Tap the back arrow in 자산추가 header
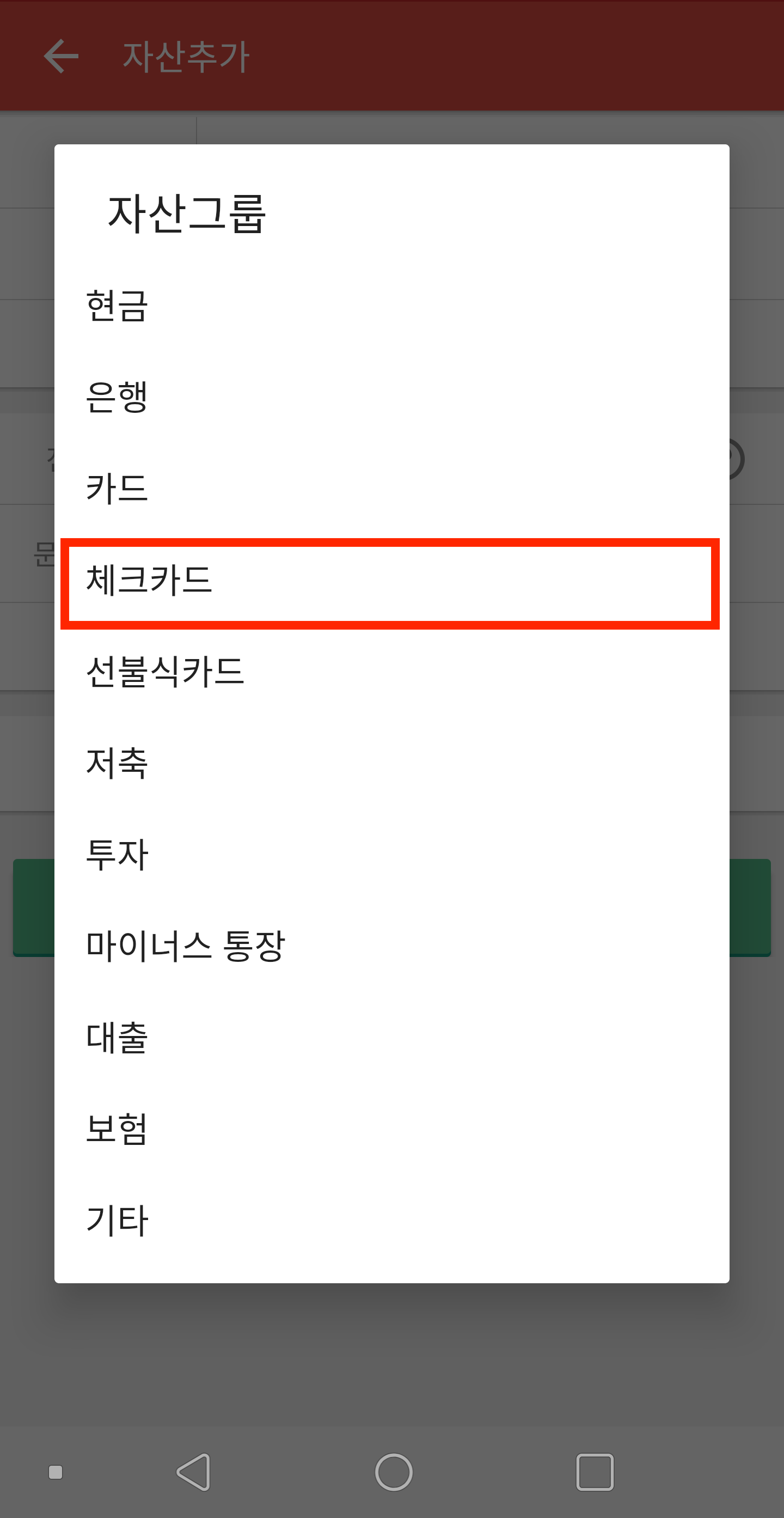 [x=62, y=56]
